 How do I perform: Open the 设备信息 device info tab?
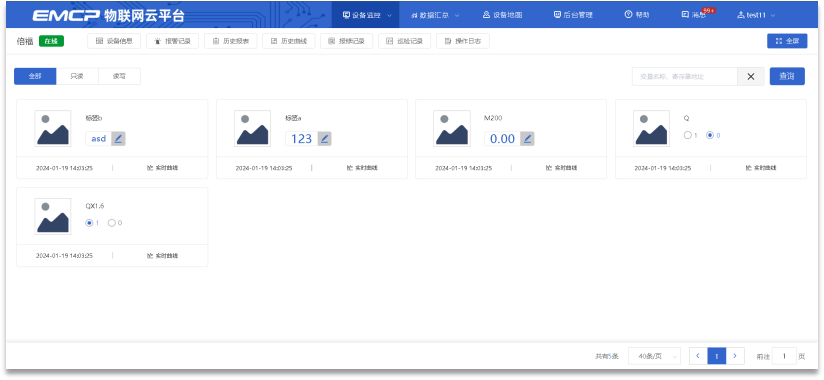pyautogui.click(x=114, y=41)
